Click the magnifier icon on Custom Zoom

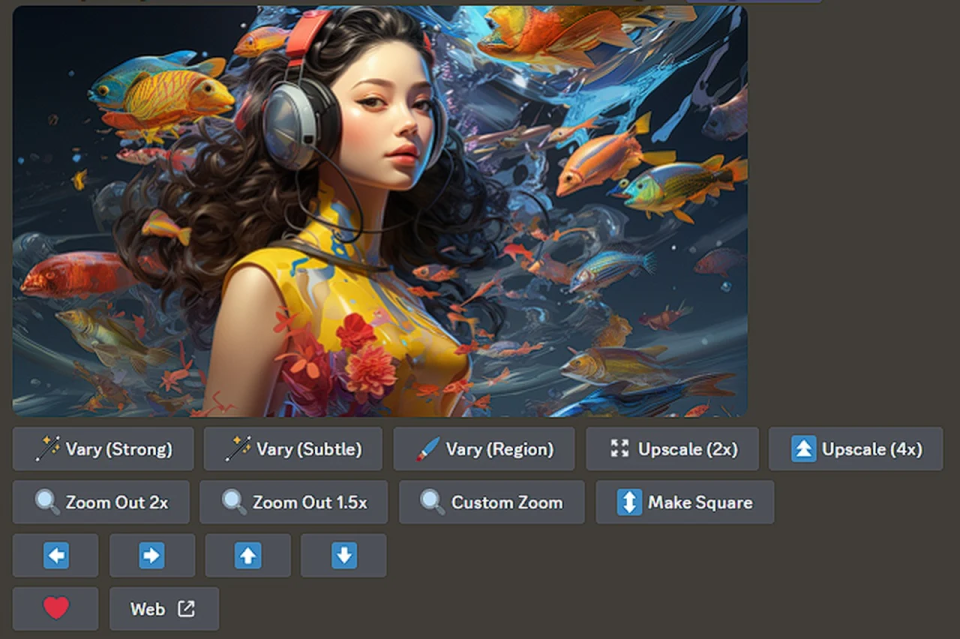pyautogui.click(x=432, y=502)
